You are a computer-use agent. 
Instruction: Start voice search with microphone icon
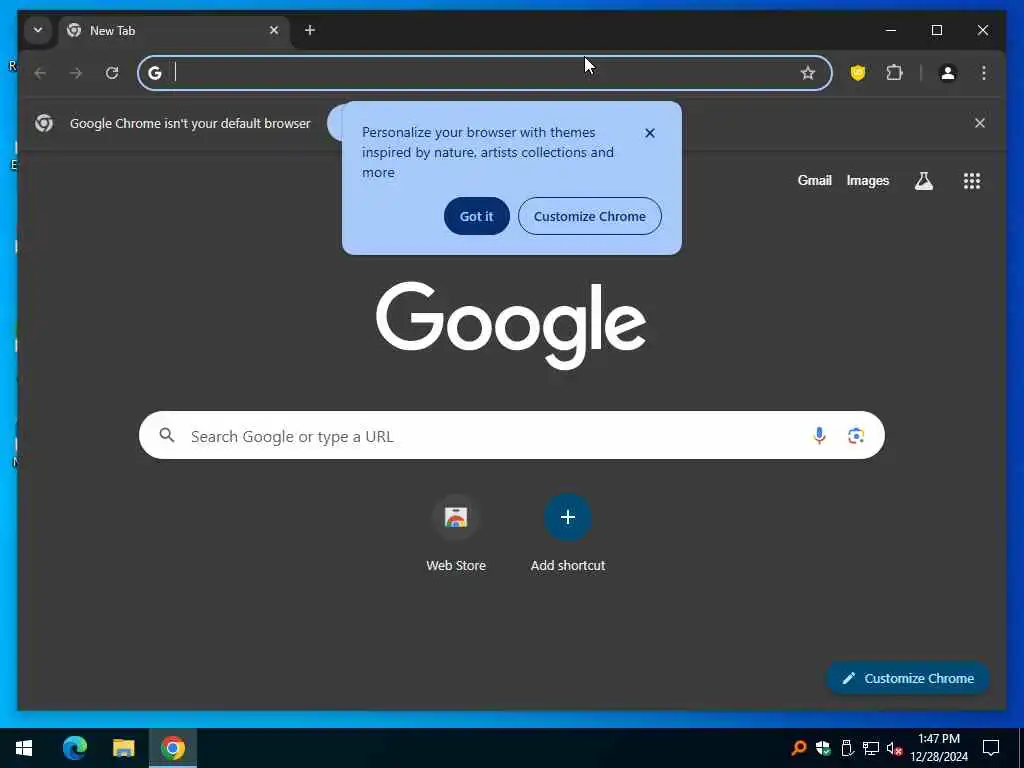(820, 436)
